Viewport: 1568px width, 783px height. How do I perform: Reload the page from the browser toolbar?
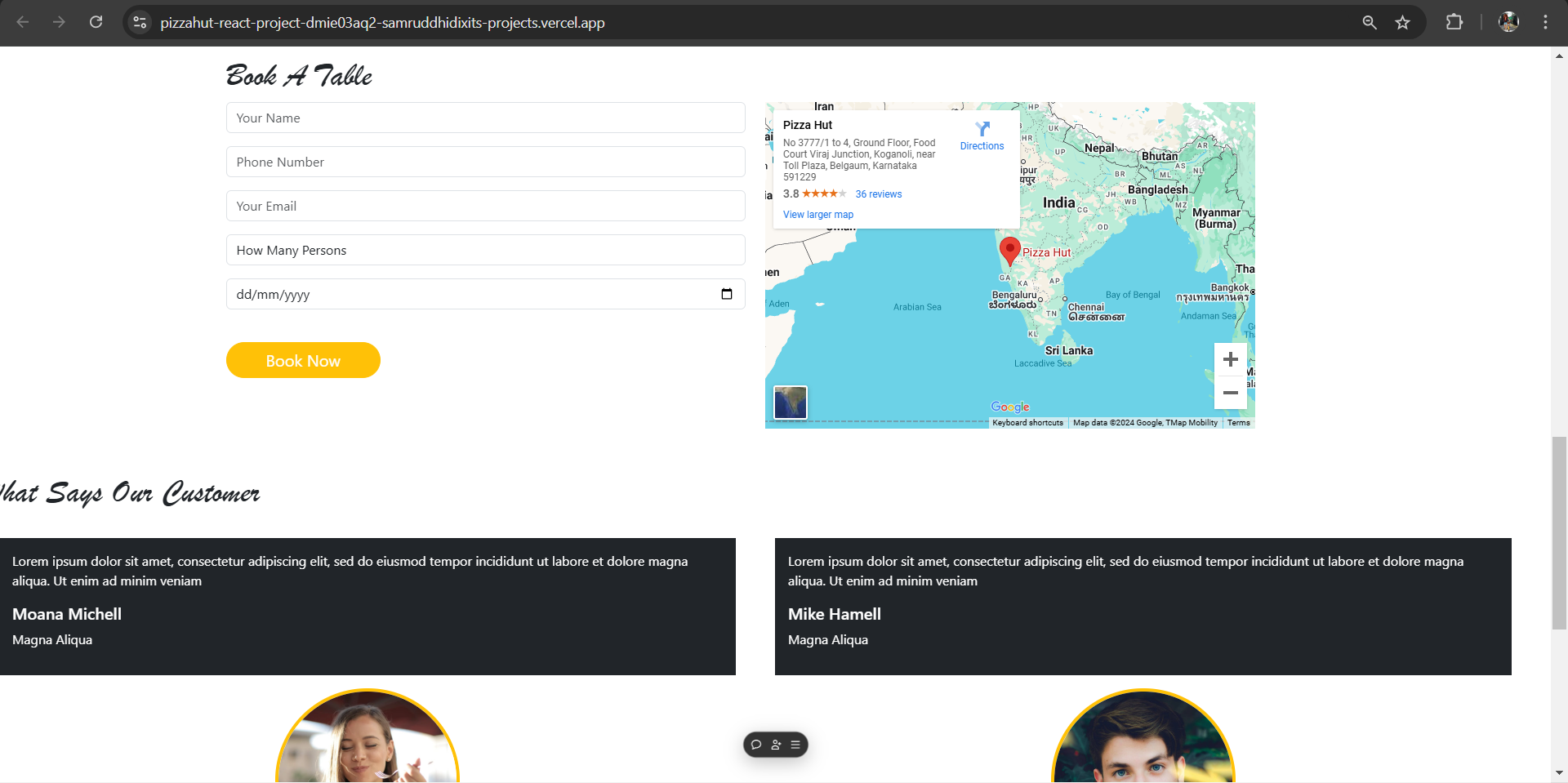click(x=96, y=23)
